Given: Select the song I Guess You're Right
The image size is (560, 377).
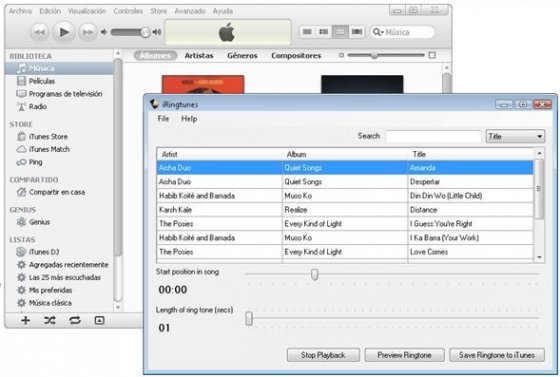Looking at the screenshot, I should pos(345,224).
